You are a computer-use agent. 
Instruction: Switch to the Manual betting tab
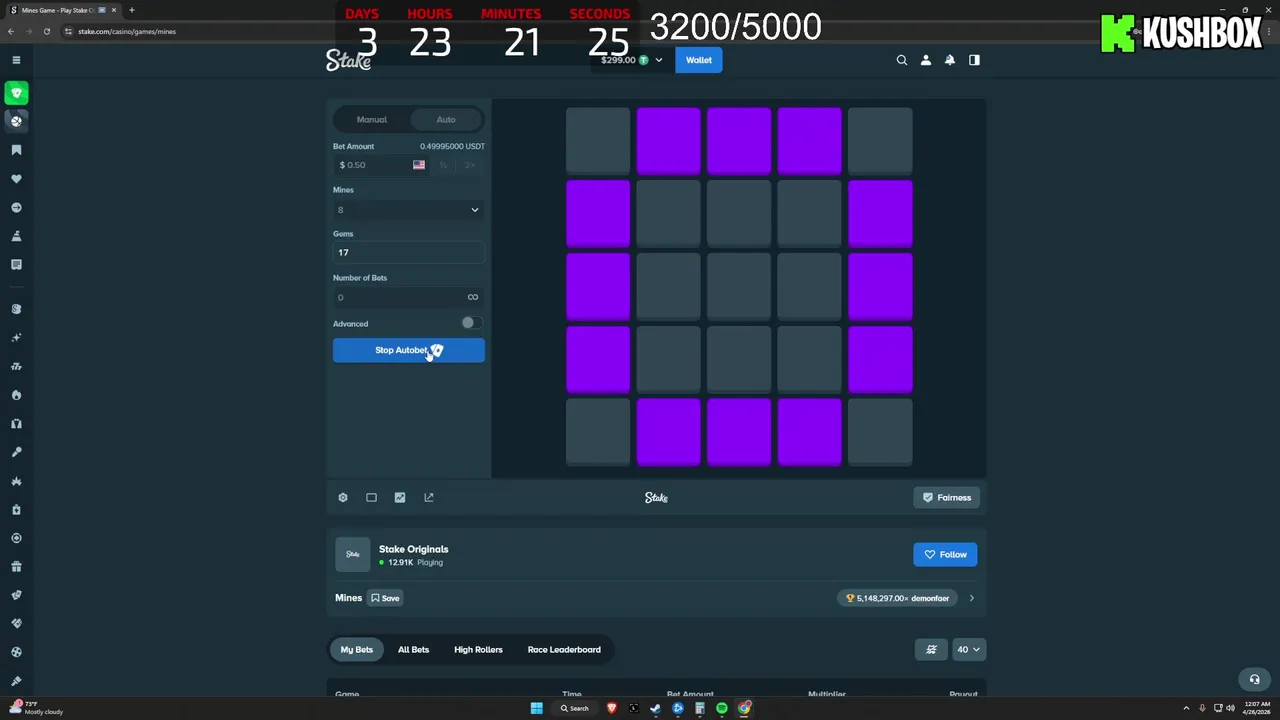[x=372, y=120]
